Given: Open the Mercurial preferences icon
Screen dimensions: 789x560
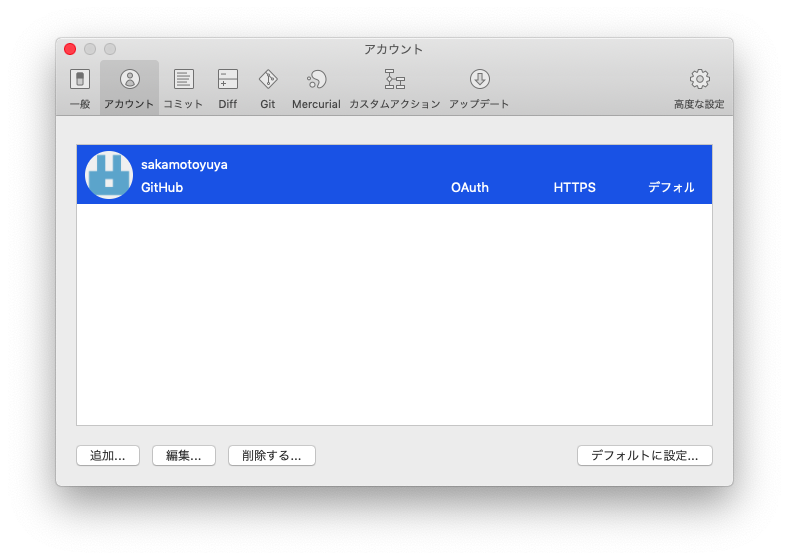Looking at the screenshot, I should pyautogui.click(x=317, y=79).
